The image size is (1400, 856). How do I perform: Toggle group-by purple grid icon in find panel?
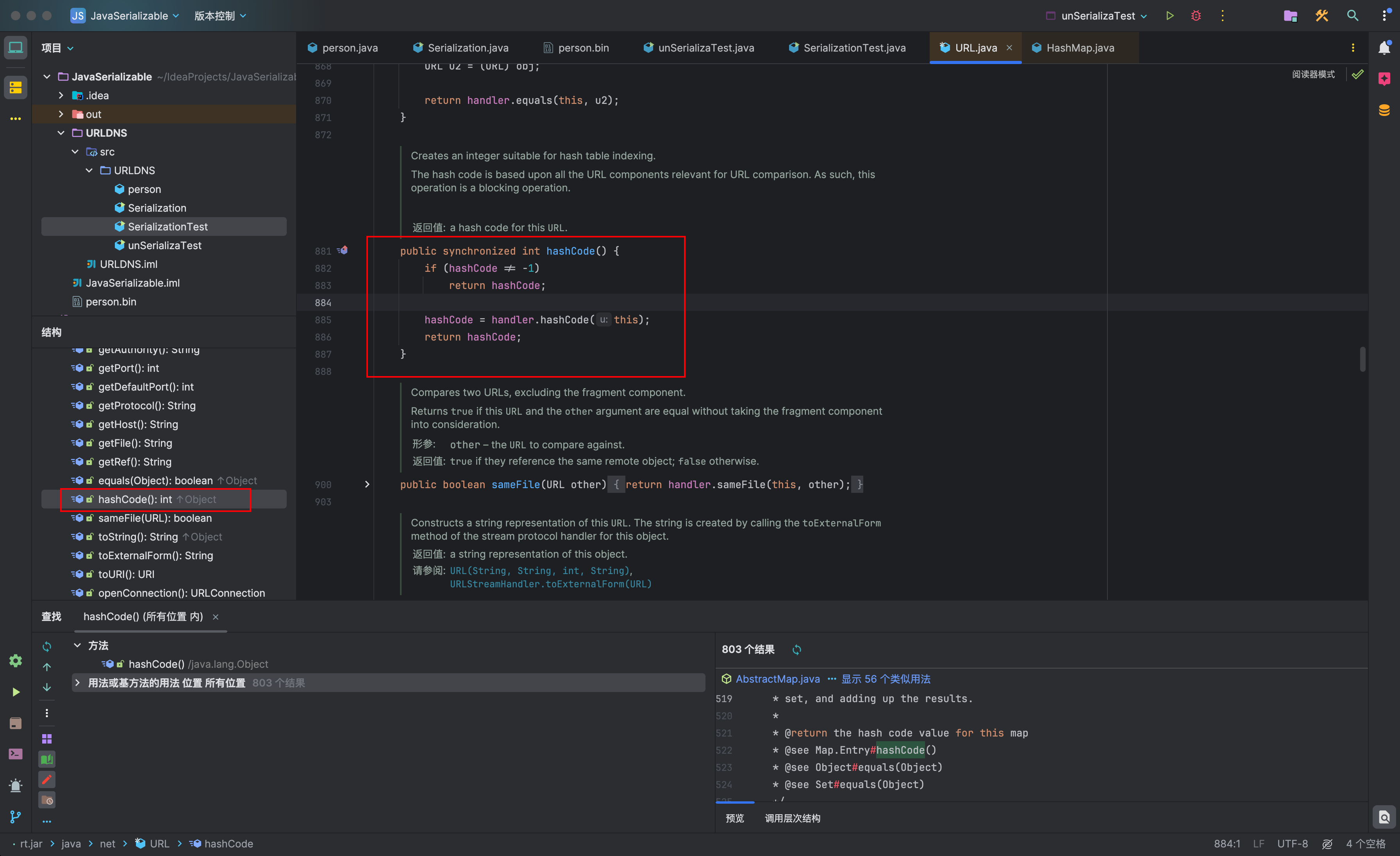[x=46, y=738]
